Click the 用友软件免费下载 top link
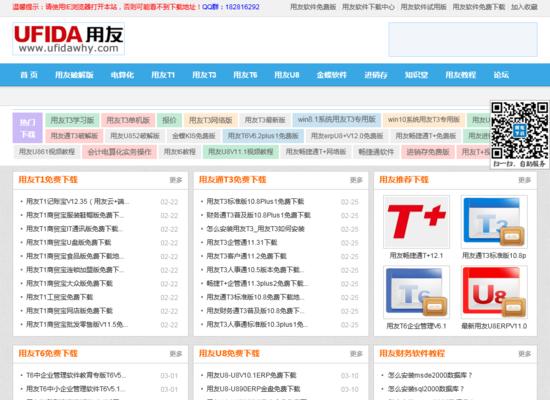 tap(478, 7)
